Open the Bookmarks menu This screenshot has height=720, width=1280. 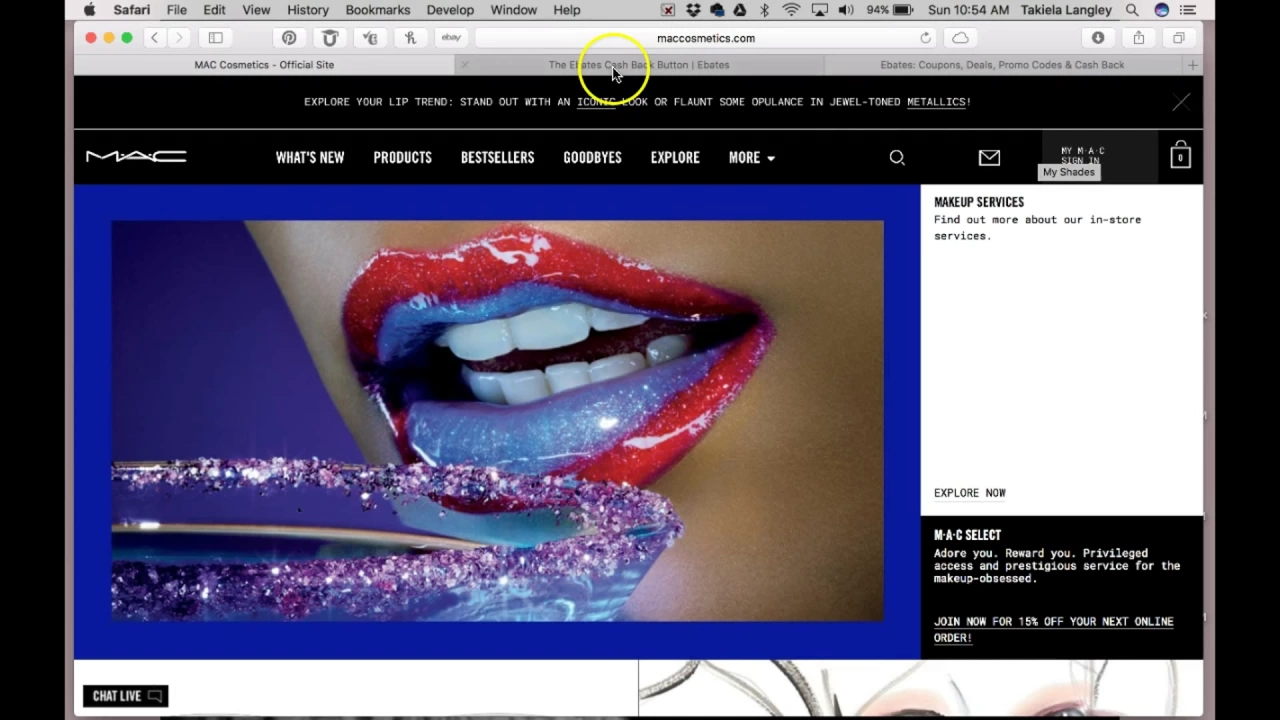378,10
